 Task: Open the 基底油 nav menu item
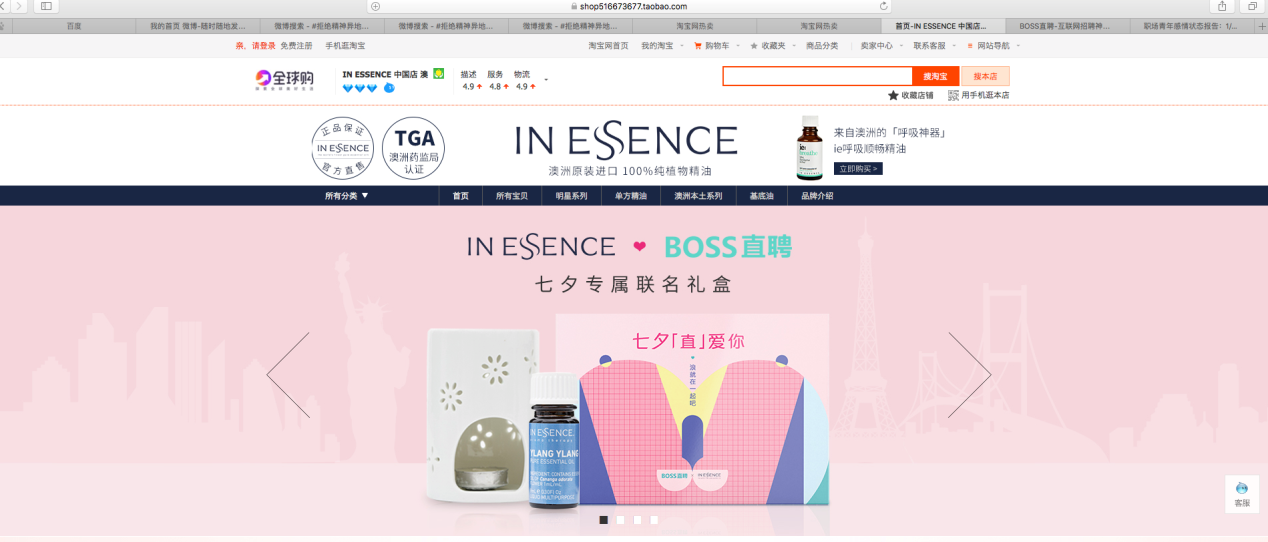coord(762,196)
